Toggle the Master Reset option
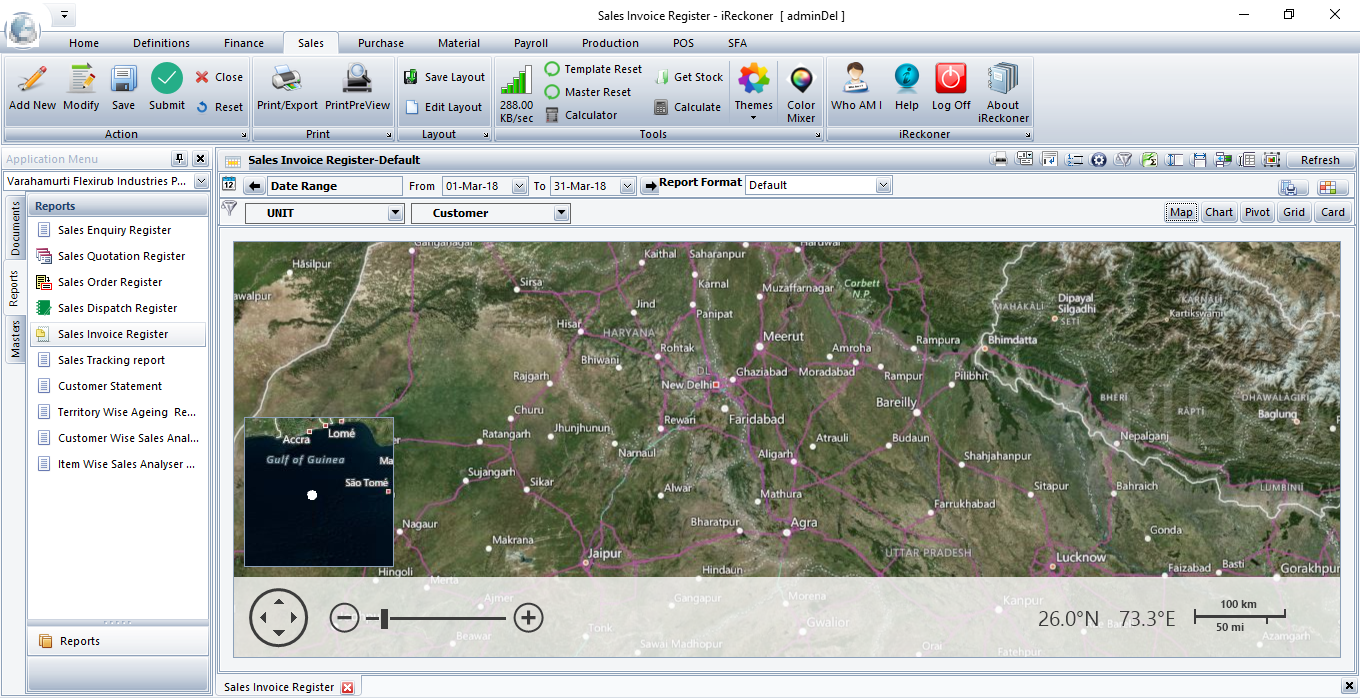This screenshot has width=1360, height=698. pyautogui.click(x=552, y=92)
